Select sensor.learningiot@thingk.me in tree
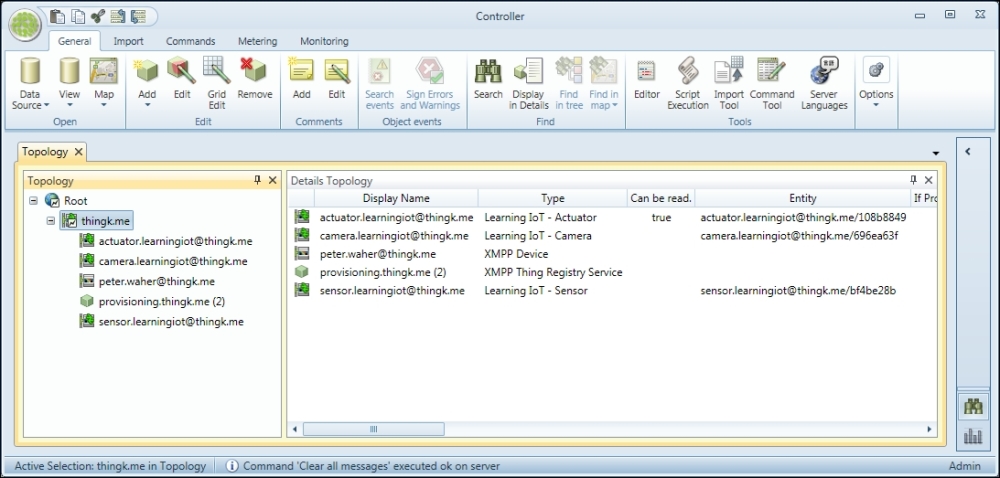This screenshot has width=1000, height=478. (x=171, y=322)
